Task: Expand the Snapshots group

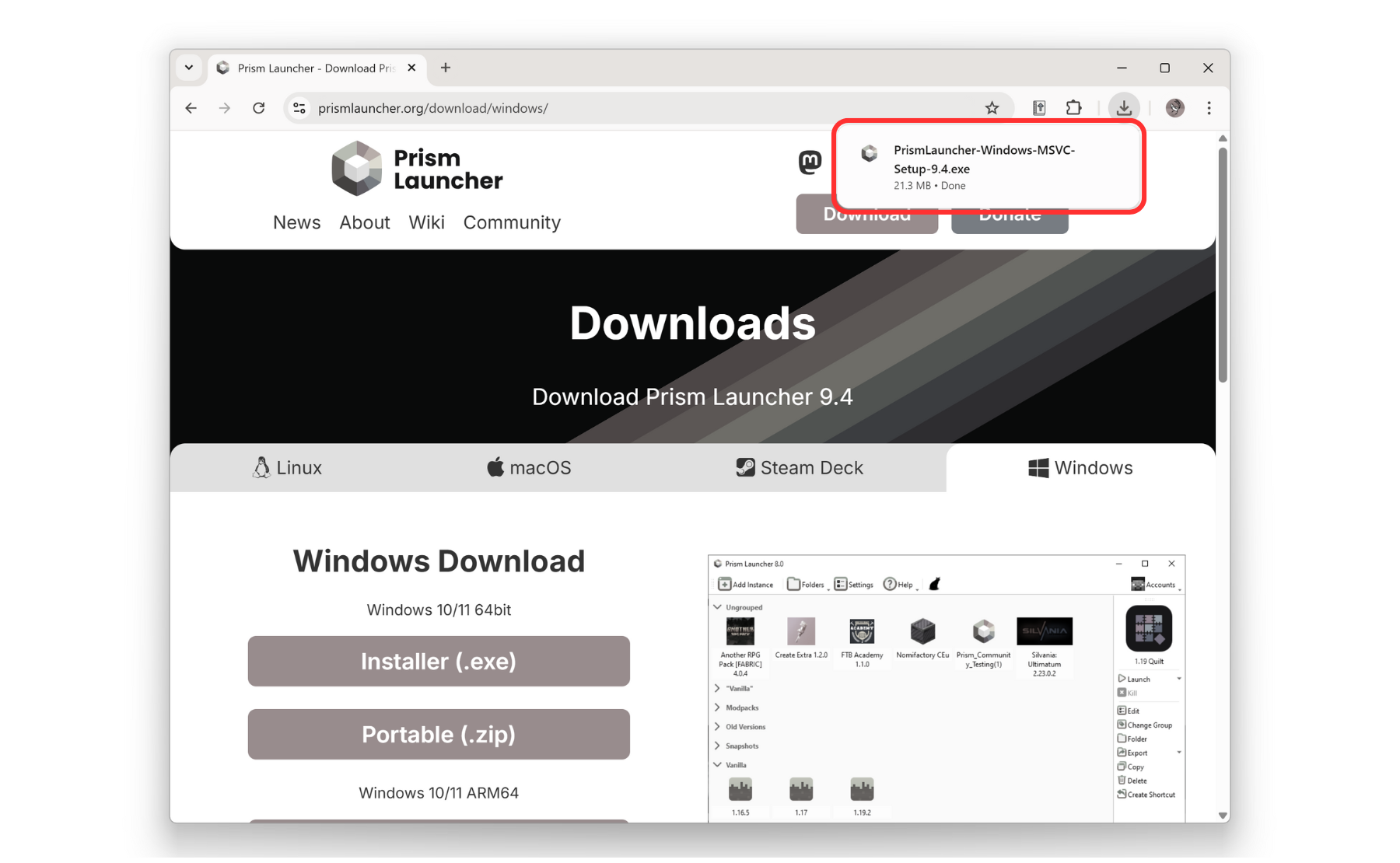Action: [x=717, y=746]
